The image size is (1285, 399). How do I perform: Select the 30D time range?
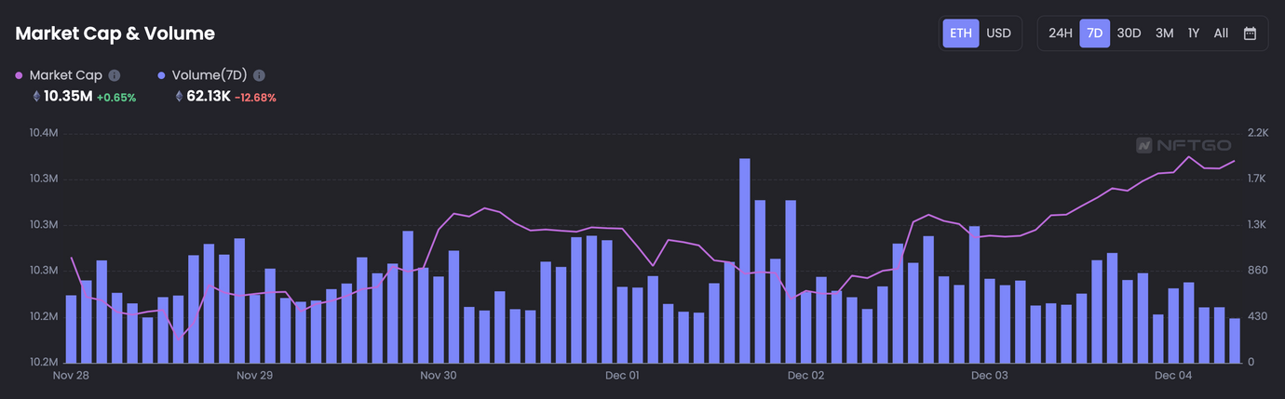tap(1129, 33)
